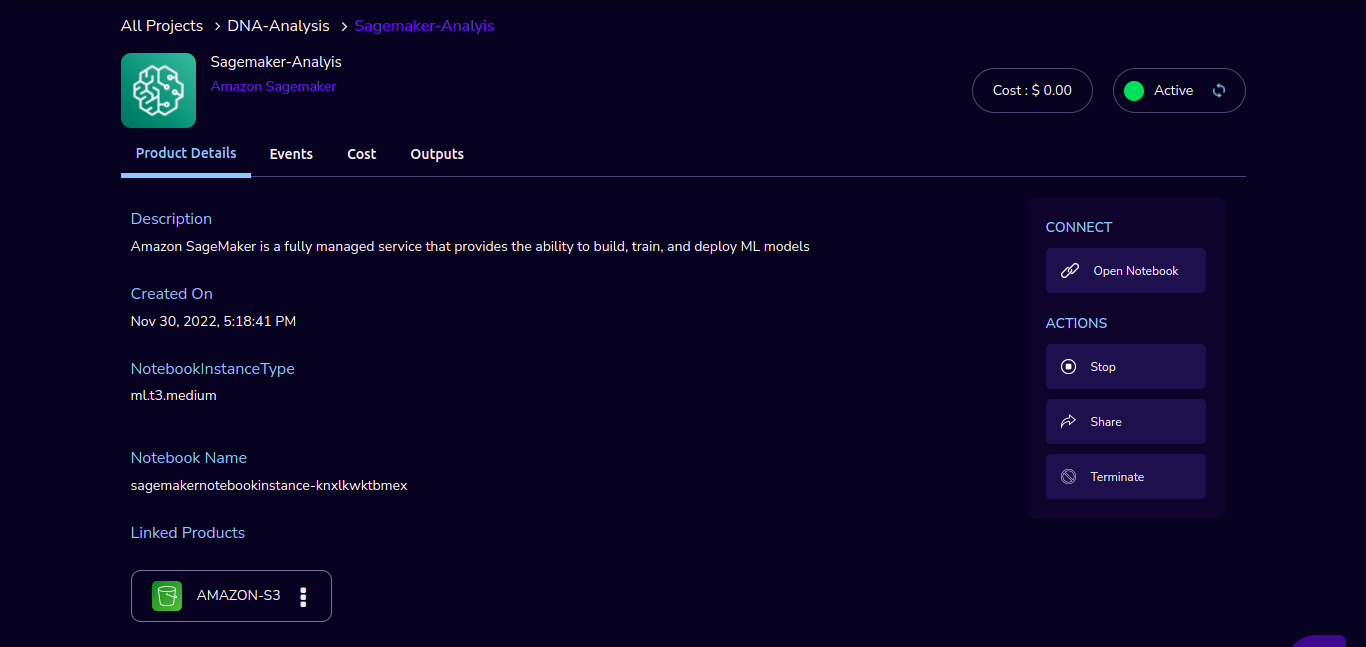Image resolution: width=1366 pixels, height=647 pixels.
Task: Click the ACTIONS section label
Action: click(x=1076, y=323)
